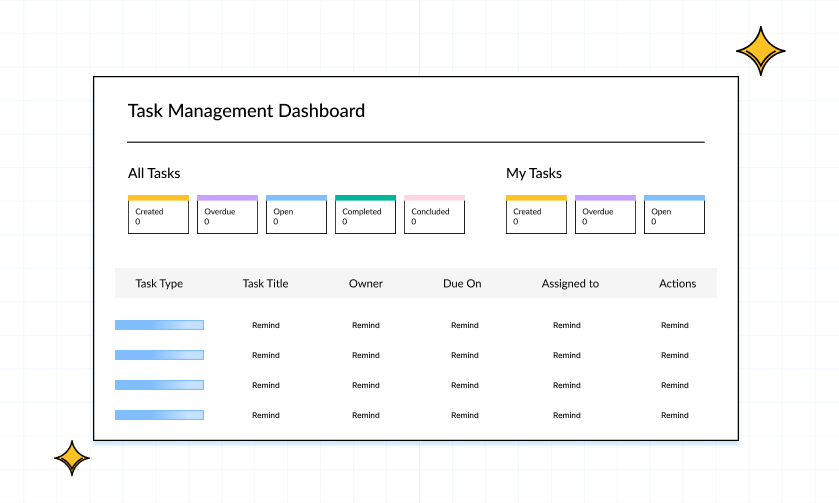Sort by the Task Type column header

[x=159, y=284]
